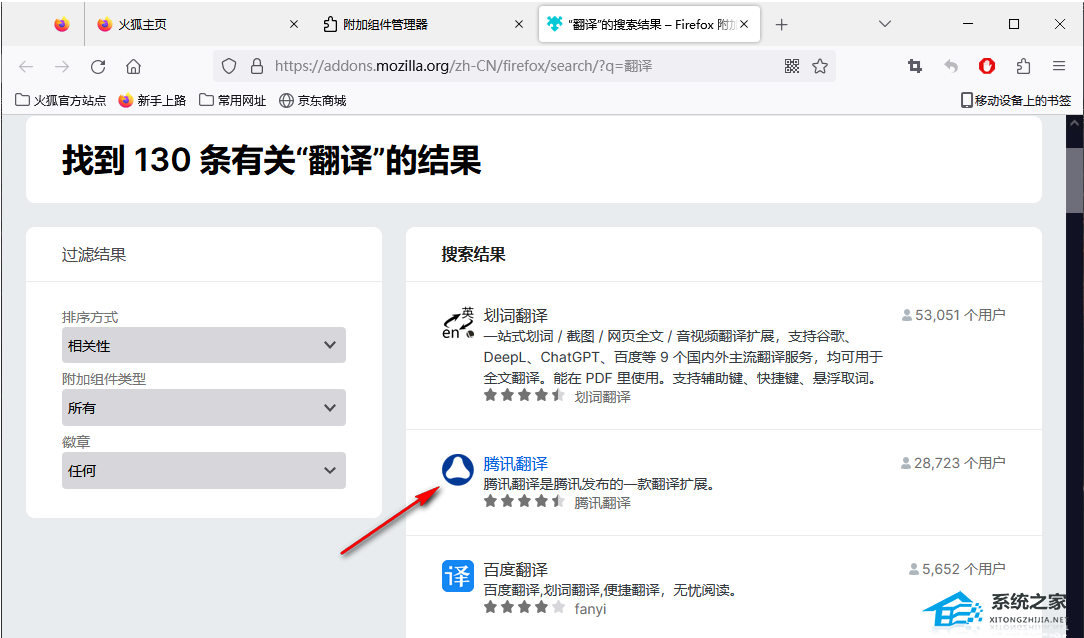Viewport: 1084px width, 638px height.
Task: Open the Firefox hamburger menu
Action: pos(1059,66)
